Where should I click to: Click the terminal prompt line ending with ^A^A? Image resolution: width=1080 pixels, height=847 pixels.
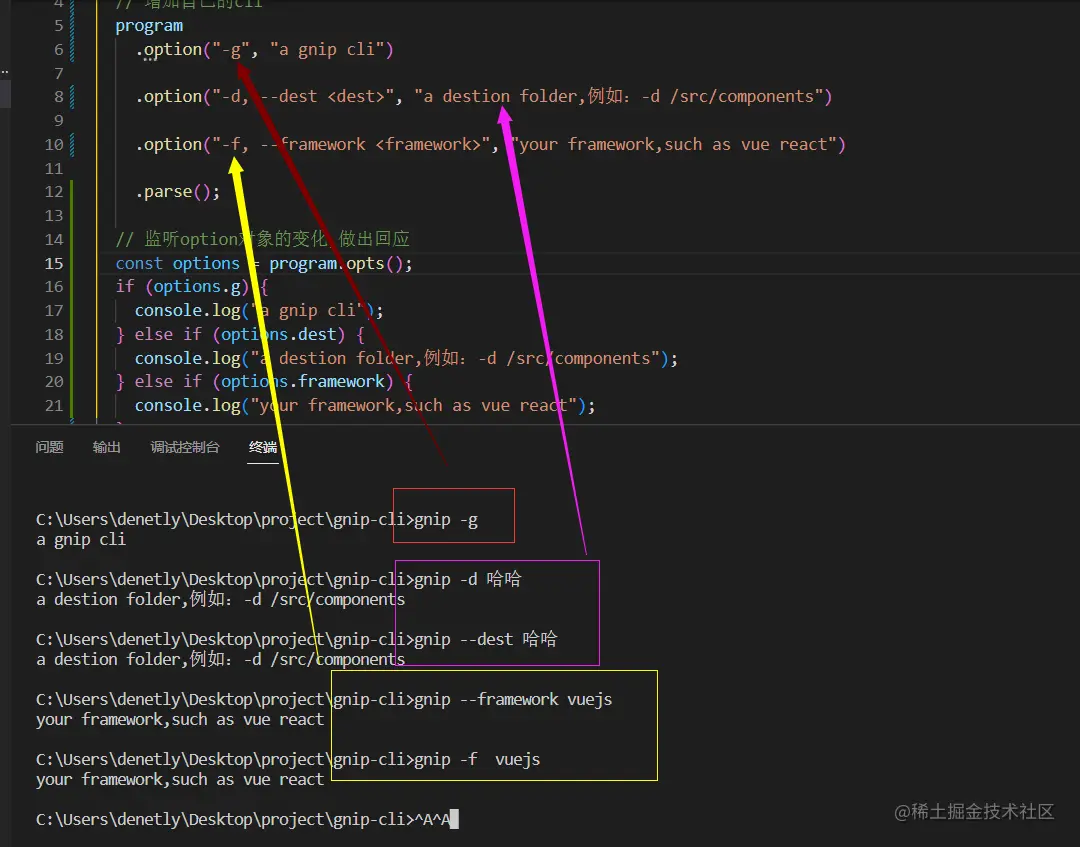[x=247, y=819]
